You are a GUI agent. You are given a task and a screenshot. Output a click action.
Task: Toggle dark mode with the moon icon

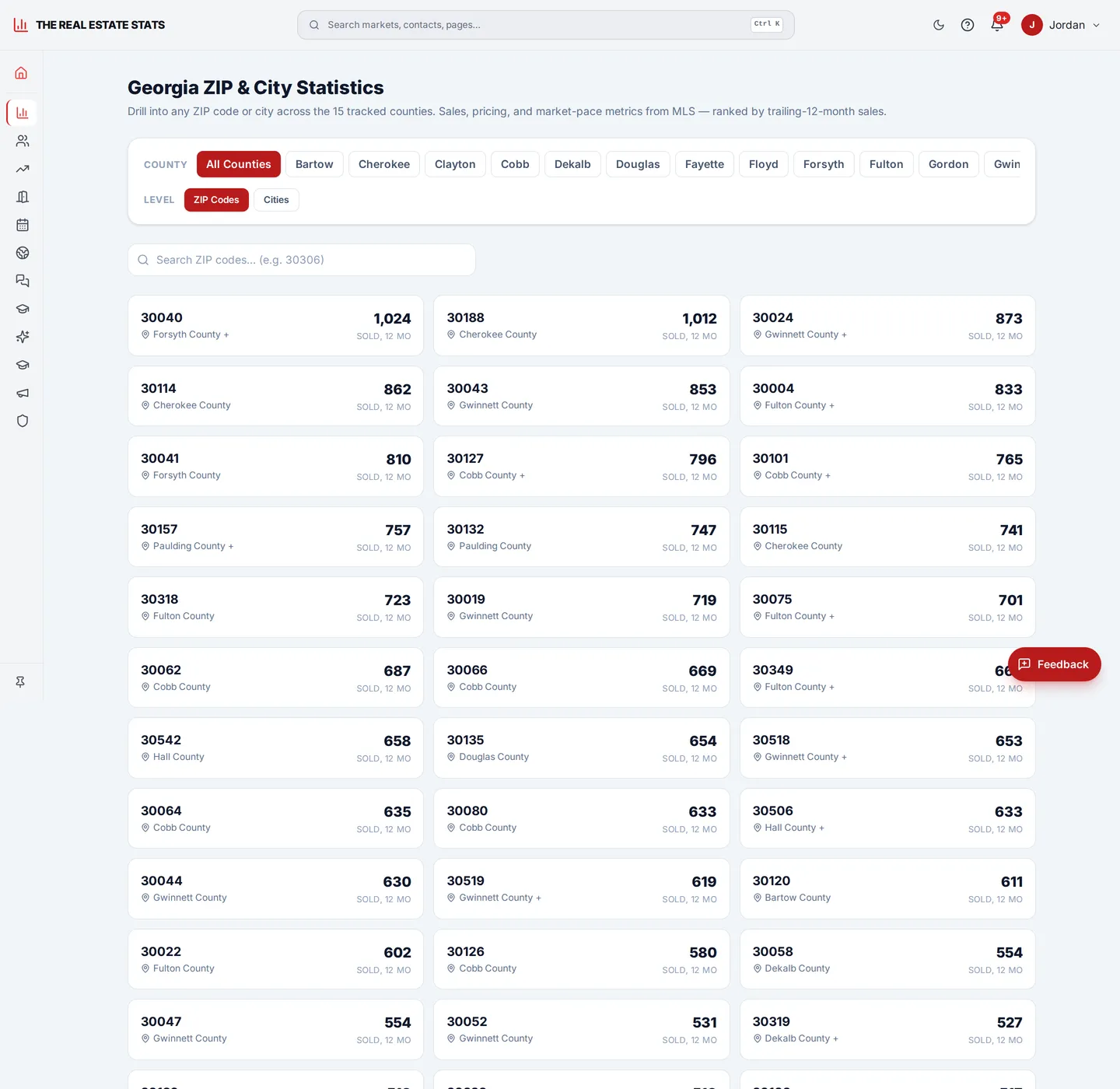coord(939,25)
